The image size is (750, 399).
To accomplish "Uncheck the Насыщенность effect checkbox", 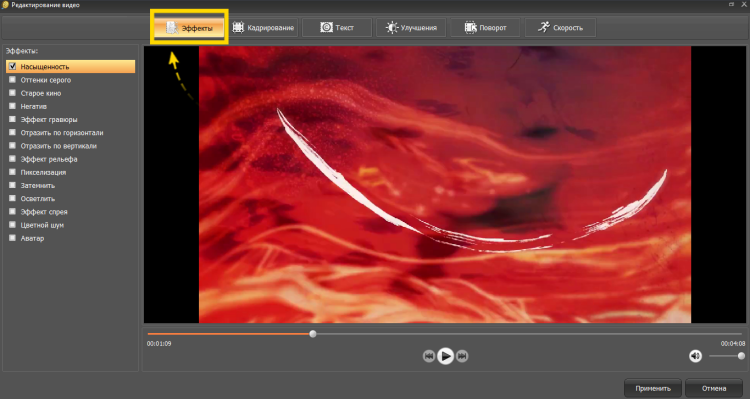I will [x=12, y=66].
